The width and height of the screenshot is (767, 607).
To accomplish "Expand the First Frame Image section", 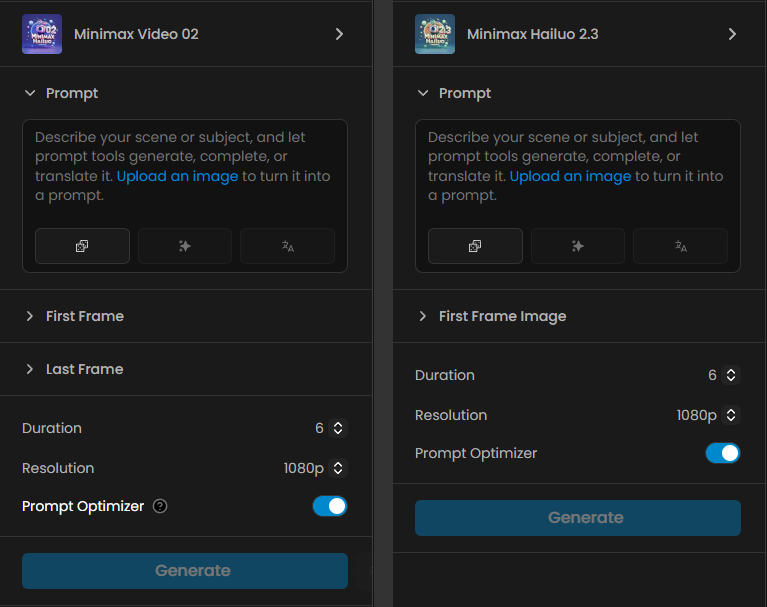I will pyautogui.click(x=502, y=316).
